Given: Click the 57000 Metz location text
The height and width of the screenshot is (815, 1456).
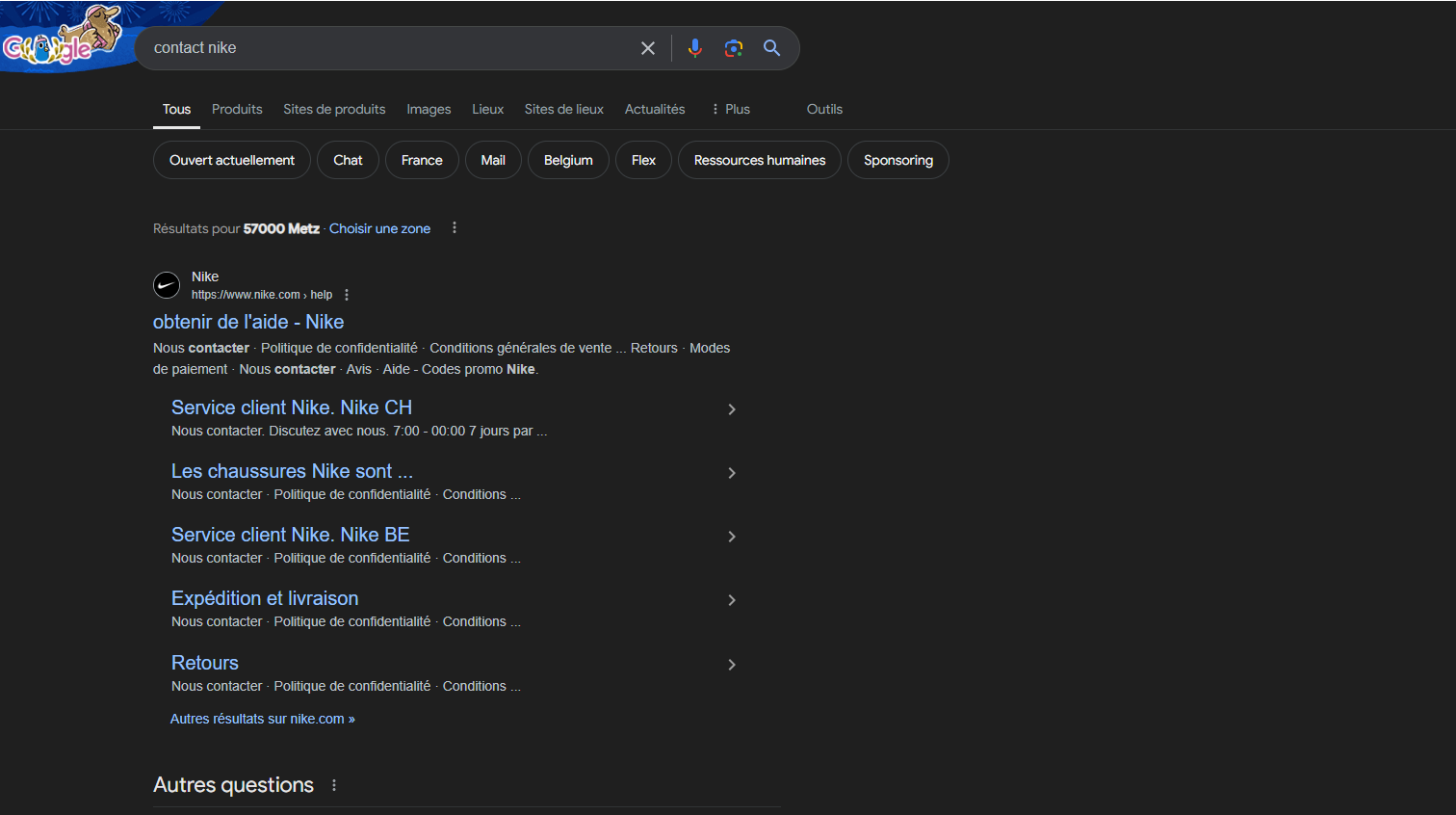Looking at the screenshot, I should [x=281, y=228].
